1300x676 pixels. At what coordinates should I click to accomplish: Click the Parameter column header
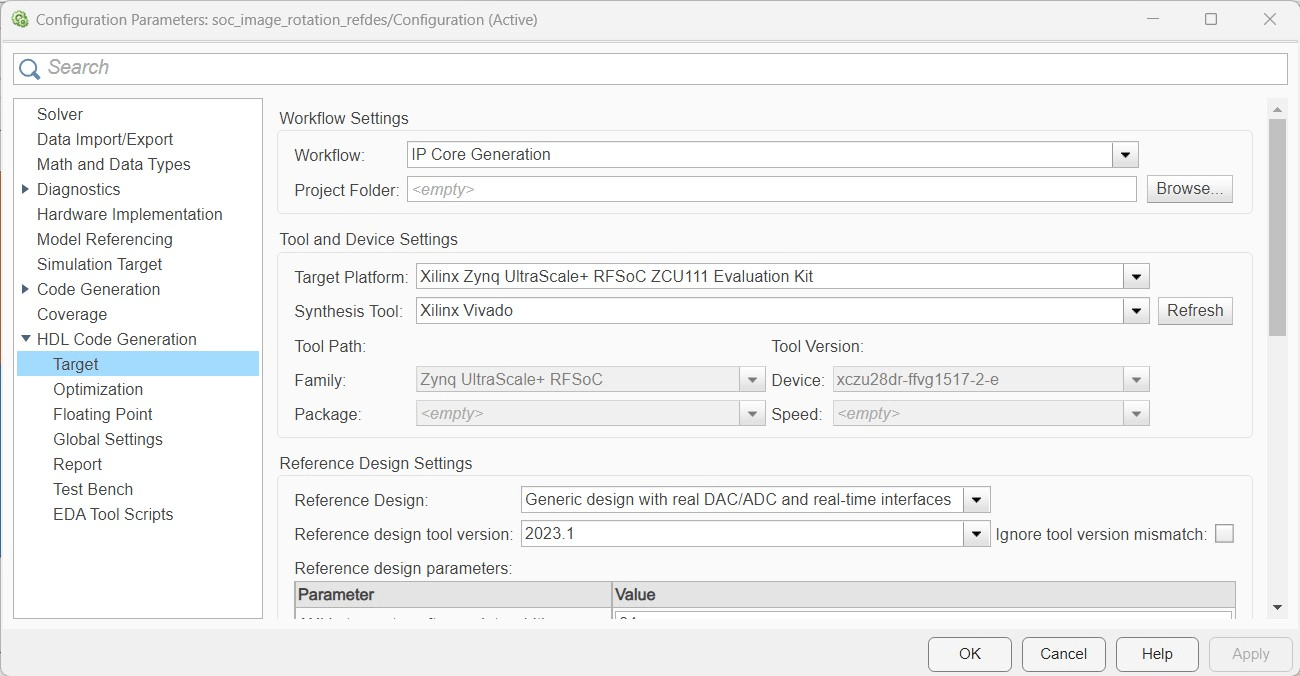point(453,594)
